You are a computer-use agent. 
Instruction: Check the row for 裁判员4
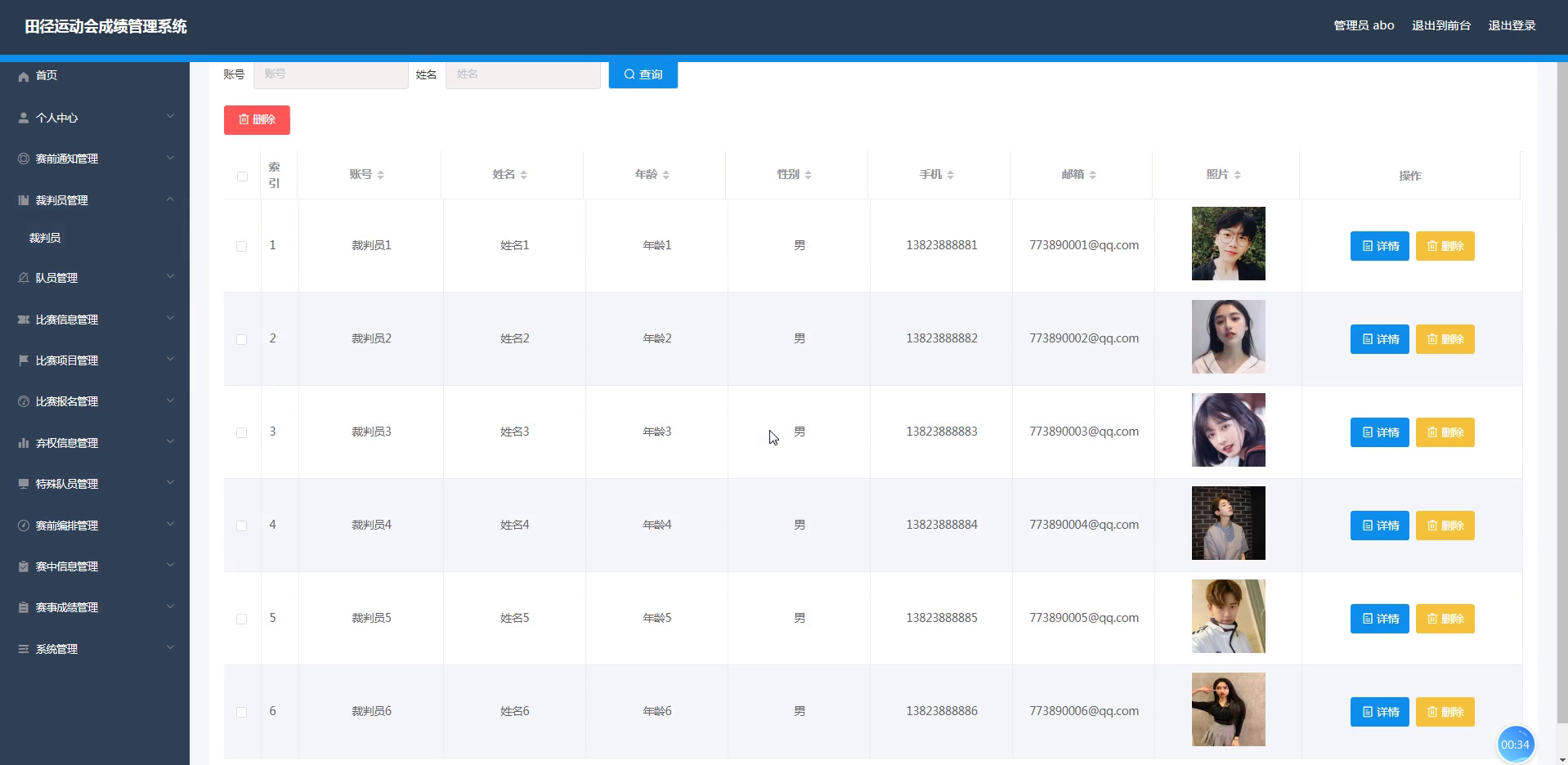[x=241, y=526]
